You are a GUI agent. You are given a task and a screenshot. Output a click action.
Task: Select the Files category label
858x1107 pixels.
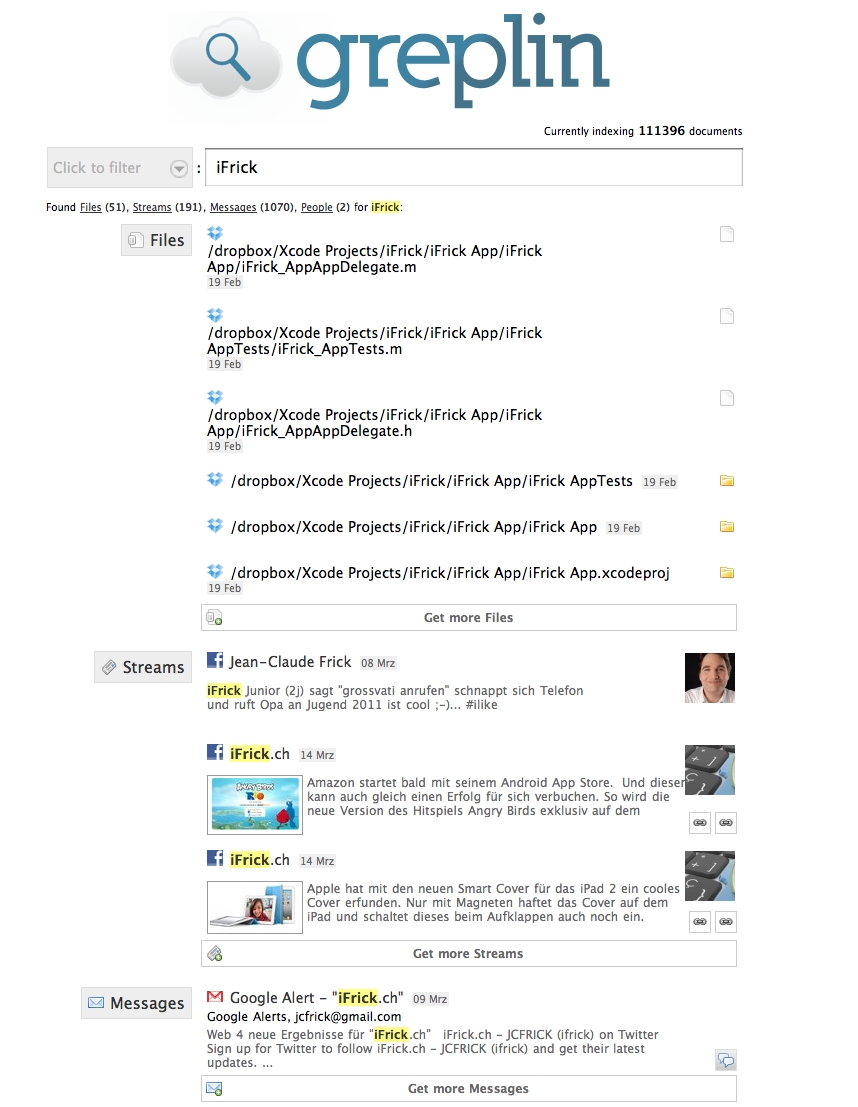156,240
